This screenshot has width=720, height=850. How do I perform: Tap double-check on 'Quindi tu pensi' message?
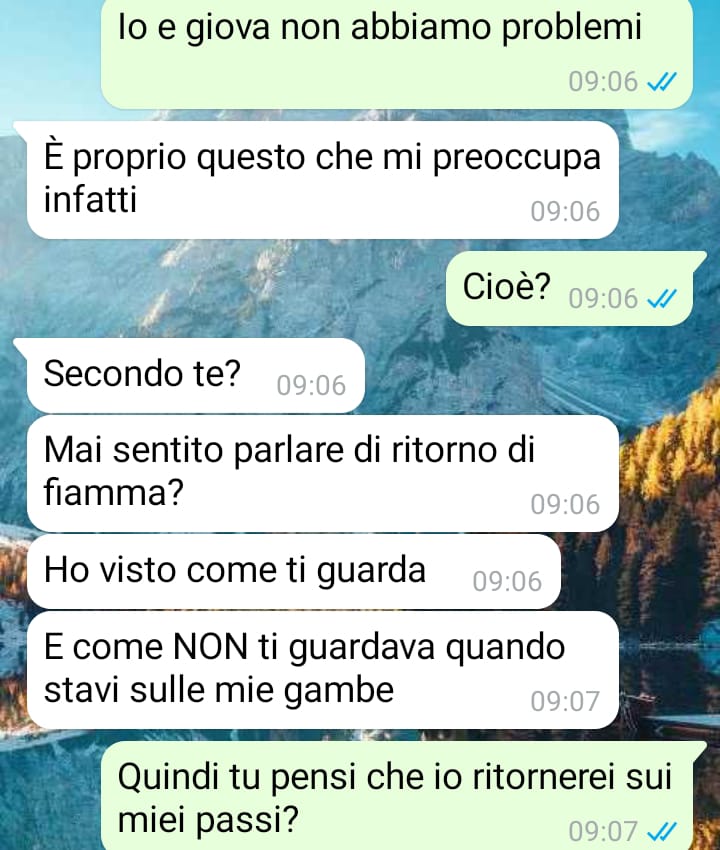point(663,831)
